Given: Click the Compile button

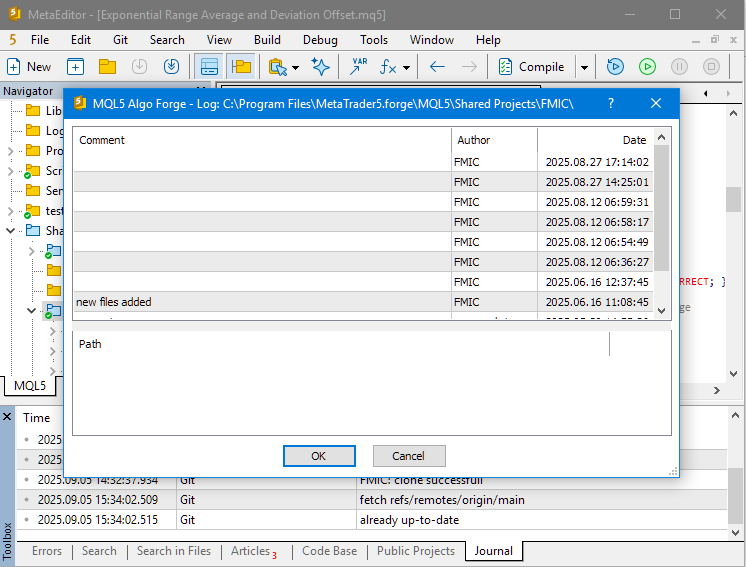Looking at the screenshot, I should point(531,67).
